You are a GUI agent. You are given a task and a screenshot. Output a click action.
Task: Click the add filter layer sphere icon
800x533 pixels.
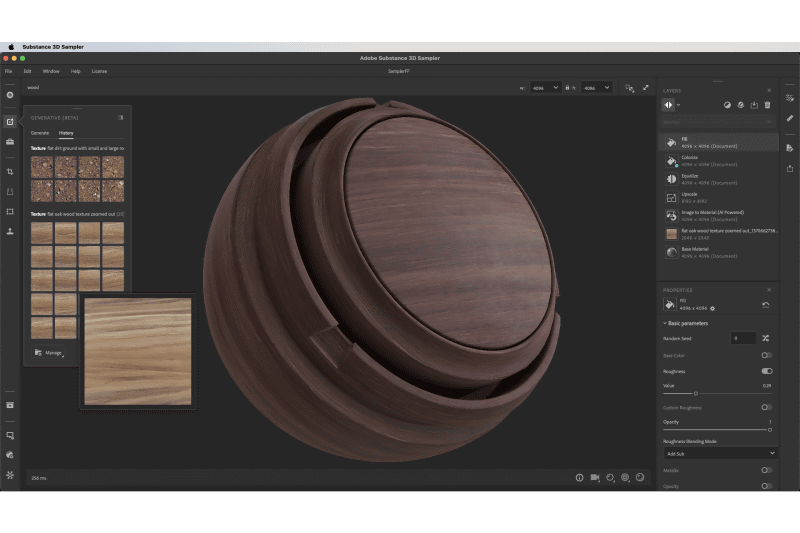coord(727,105)
